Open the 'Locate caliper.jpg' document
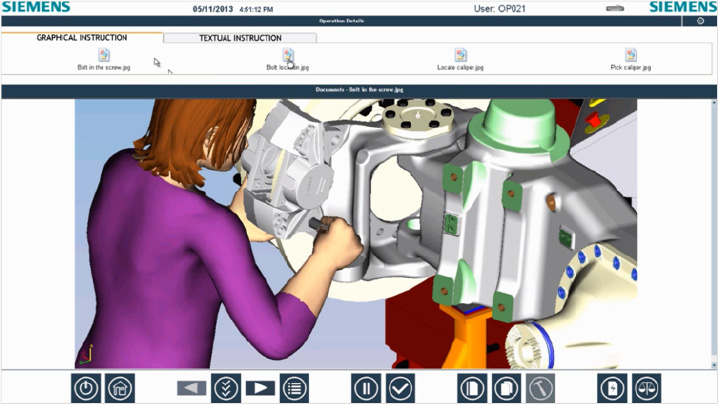Screen dimensions: 718x404 460,60
